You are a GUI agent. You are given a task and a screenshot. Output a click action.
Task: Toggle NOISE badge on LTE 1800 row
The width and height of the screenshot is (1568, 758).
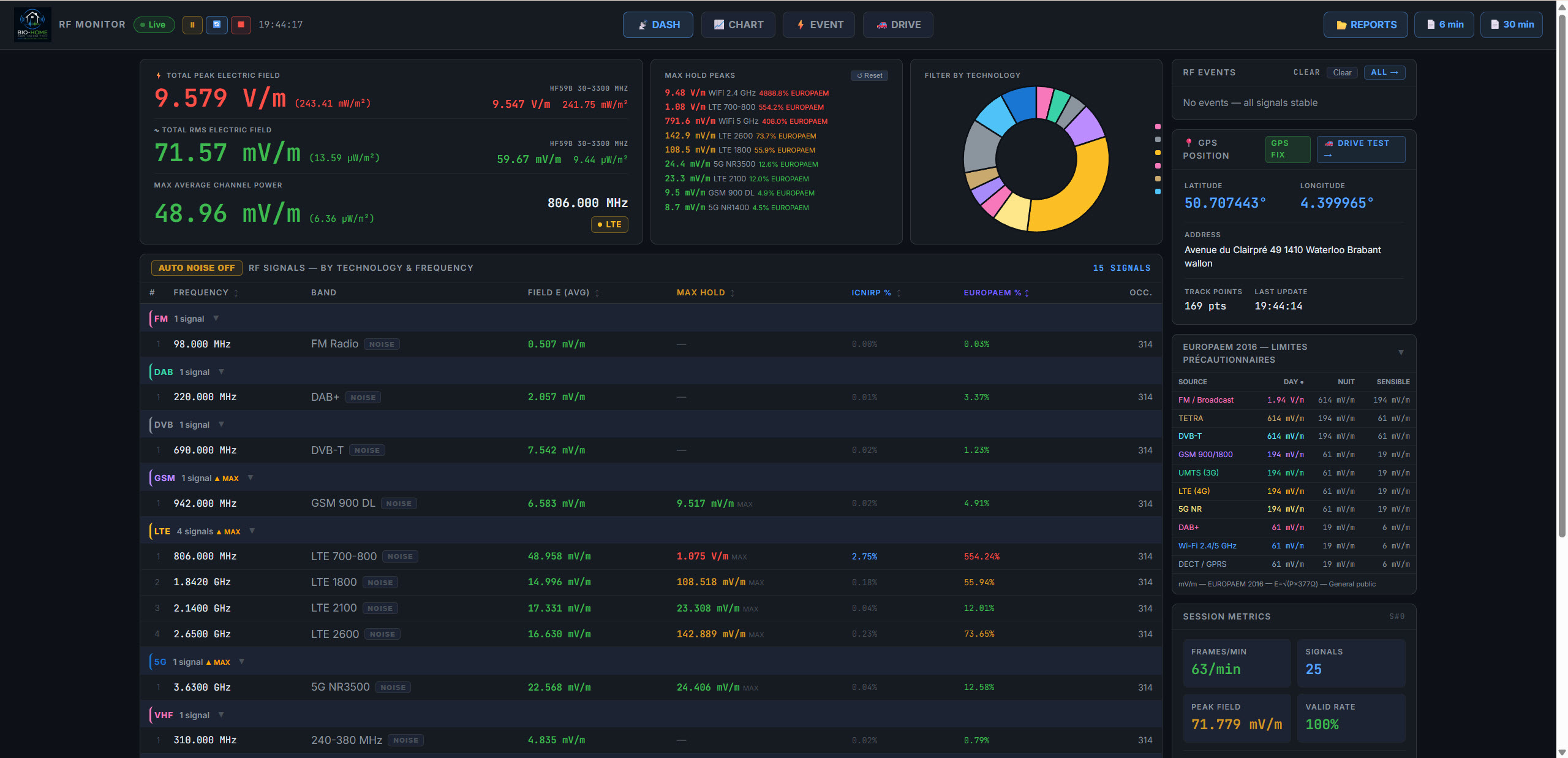380,583
